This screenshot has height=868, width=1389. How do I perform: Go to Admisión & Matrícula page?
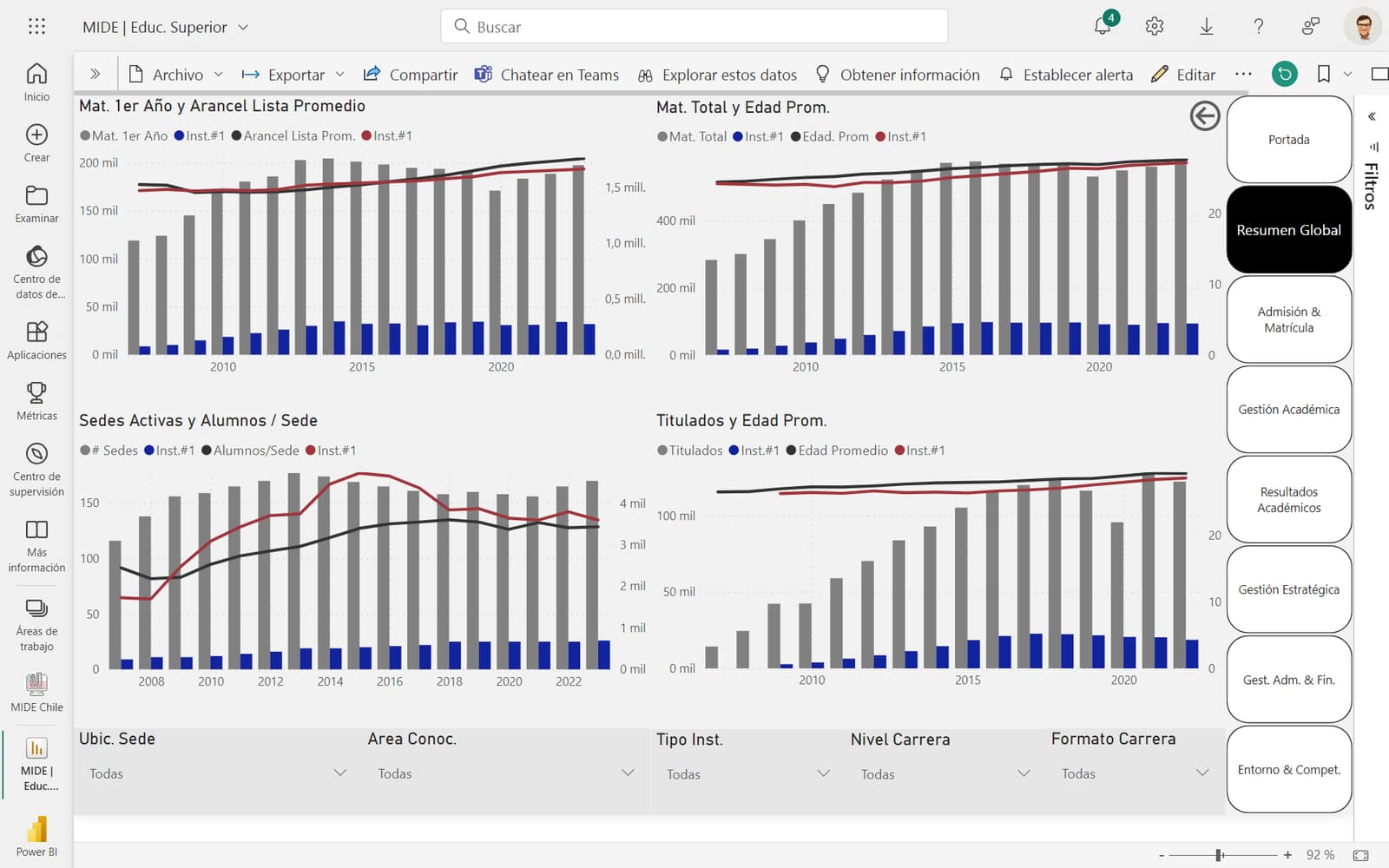pos(1289,319)
